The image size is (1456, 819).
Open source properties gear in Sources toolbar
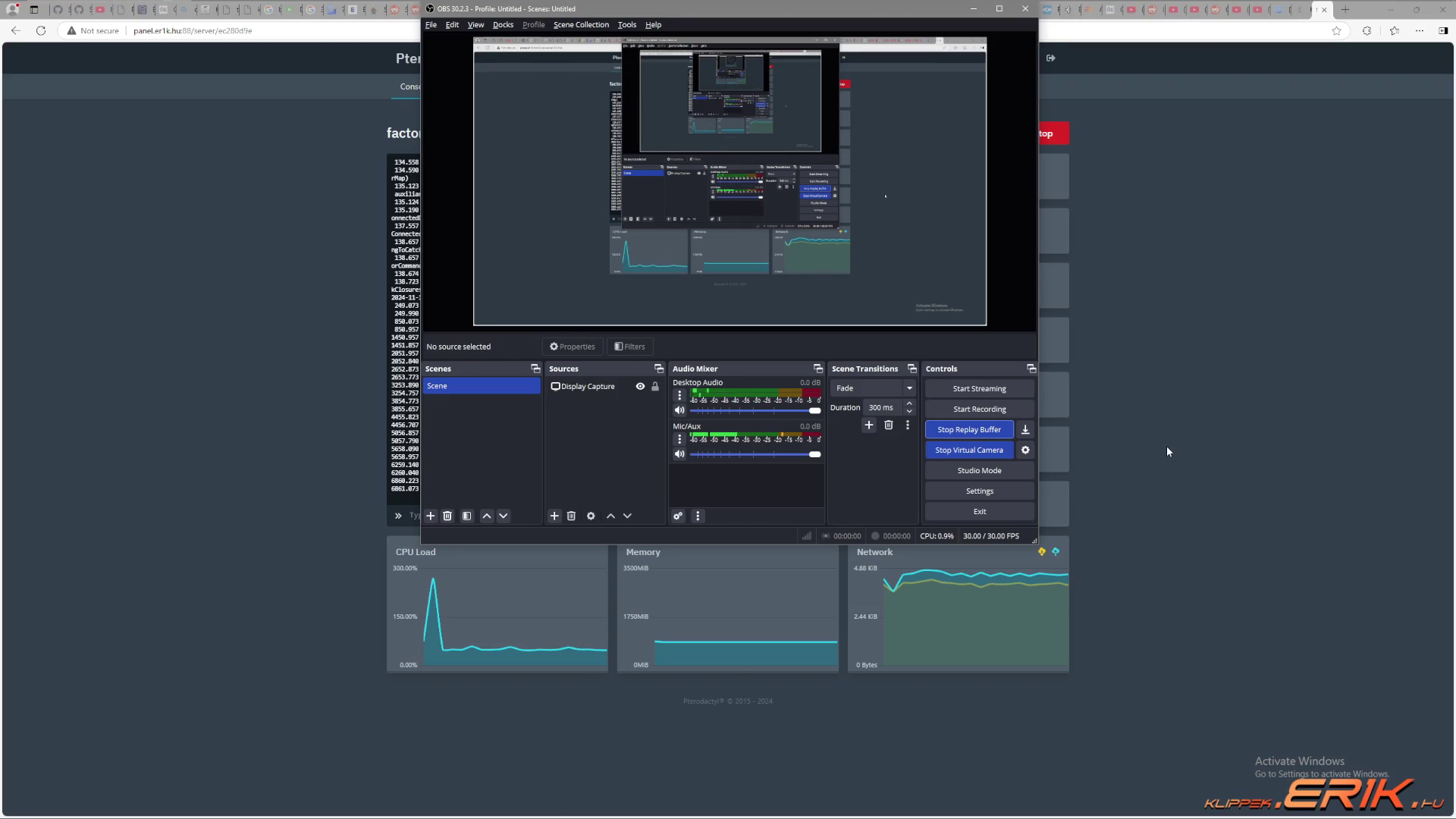[x=591, y=516]
